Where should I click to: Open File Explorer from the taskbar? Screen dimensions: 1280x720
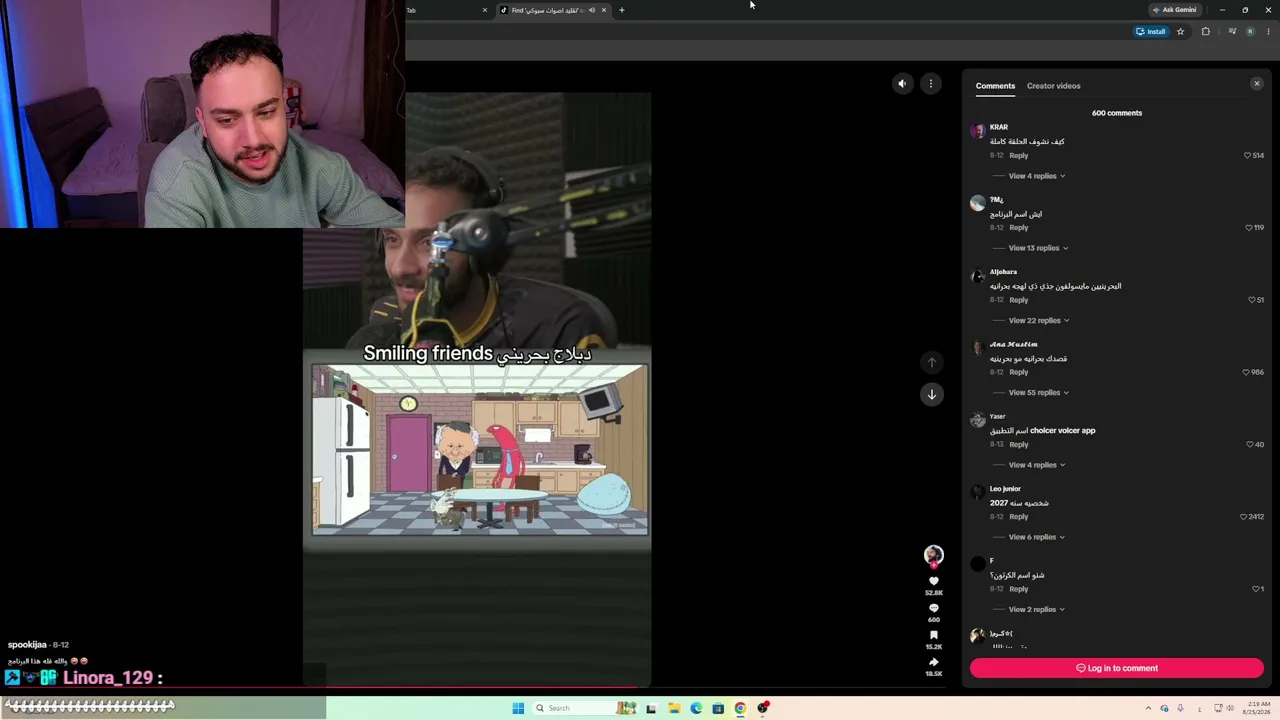(x=674, y=708)
